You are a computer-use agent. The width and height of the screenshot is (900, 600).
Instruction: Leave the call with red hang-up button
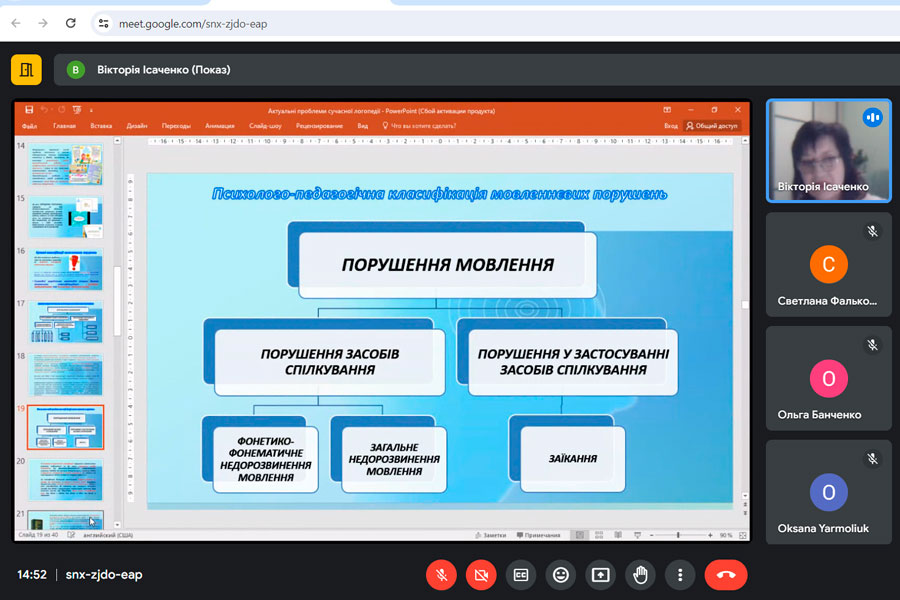coord(726,575)
